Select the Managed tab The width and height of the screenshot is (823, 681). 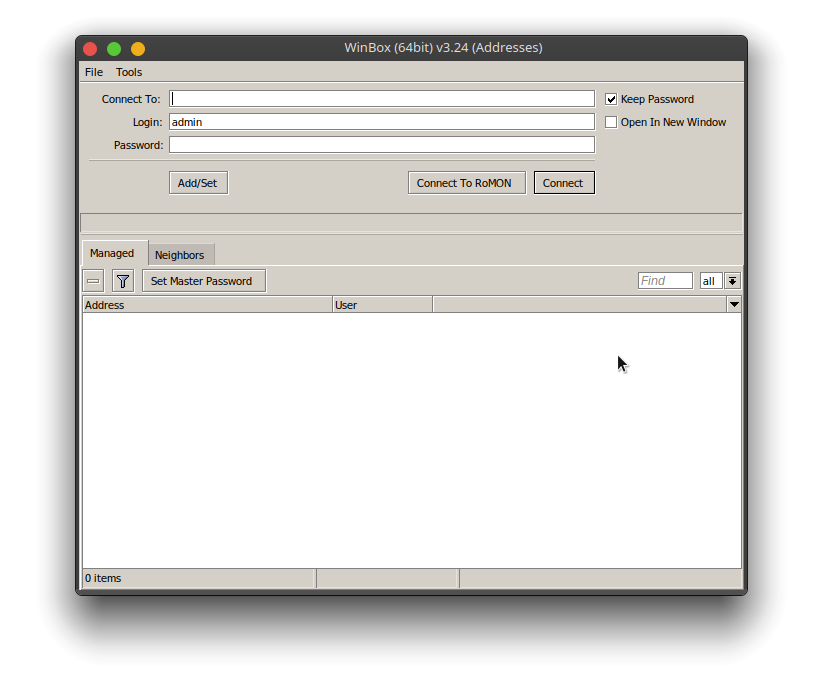click(x=113, y=253)
